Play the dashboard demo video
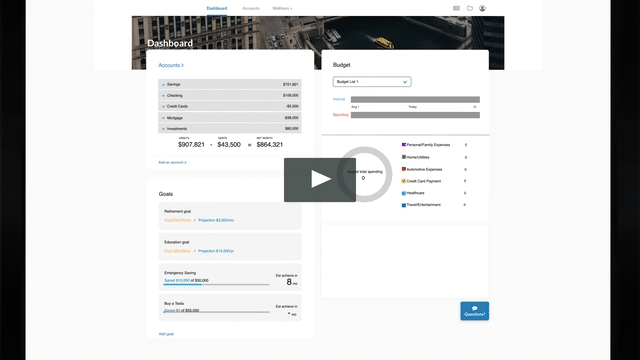 320,180
